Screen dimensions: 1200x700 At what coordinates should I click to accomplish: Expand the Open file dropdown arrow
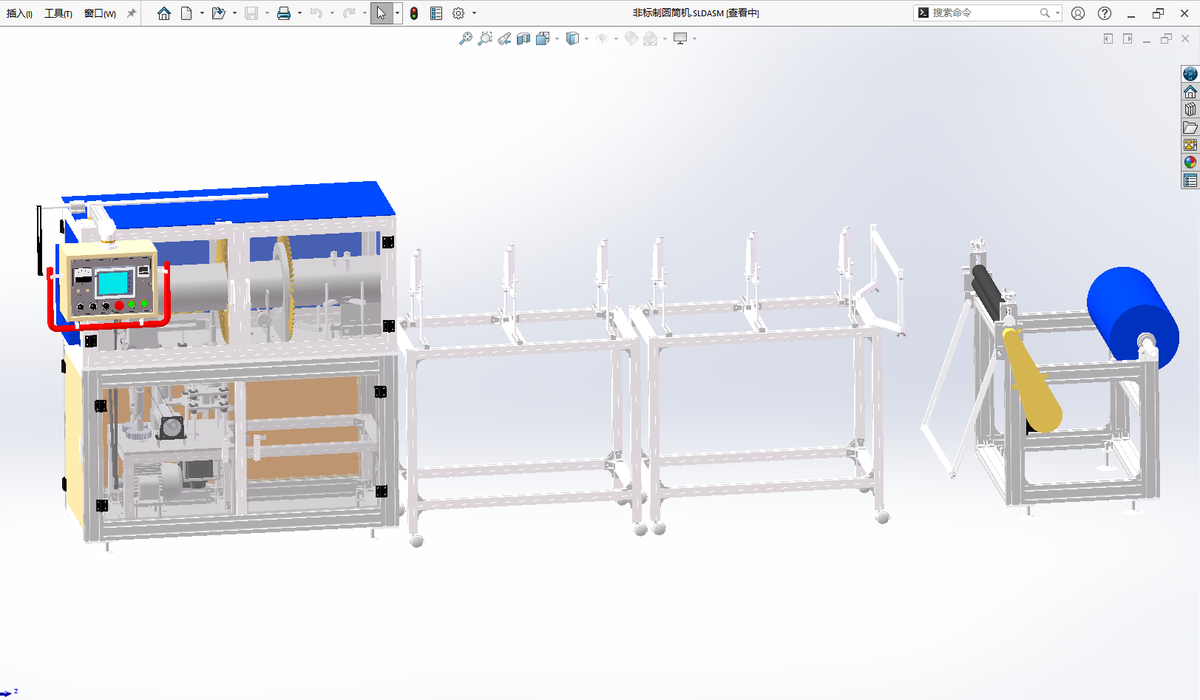click(x=235, y=14)
